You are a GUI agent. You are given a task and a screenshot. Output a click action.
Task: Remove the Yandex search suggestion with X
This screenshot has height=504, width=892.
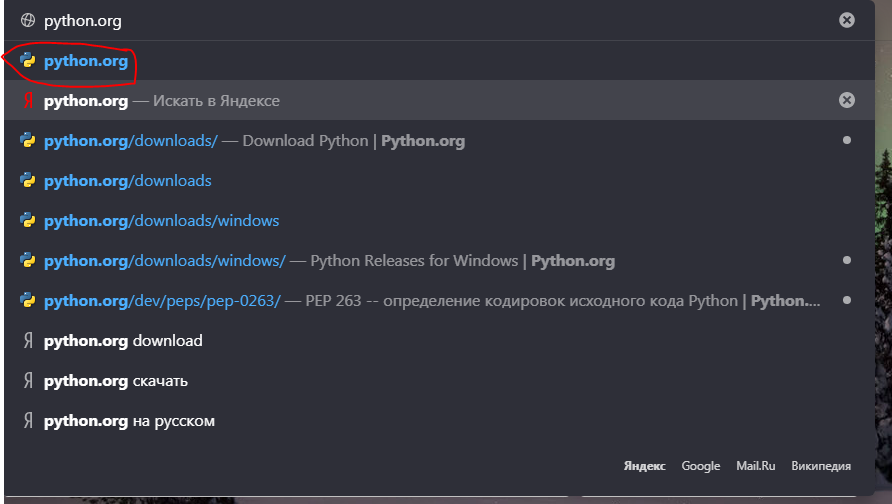(x=846, y=100)
